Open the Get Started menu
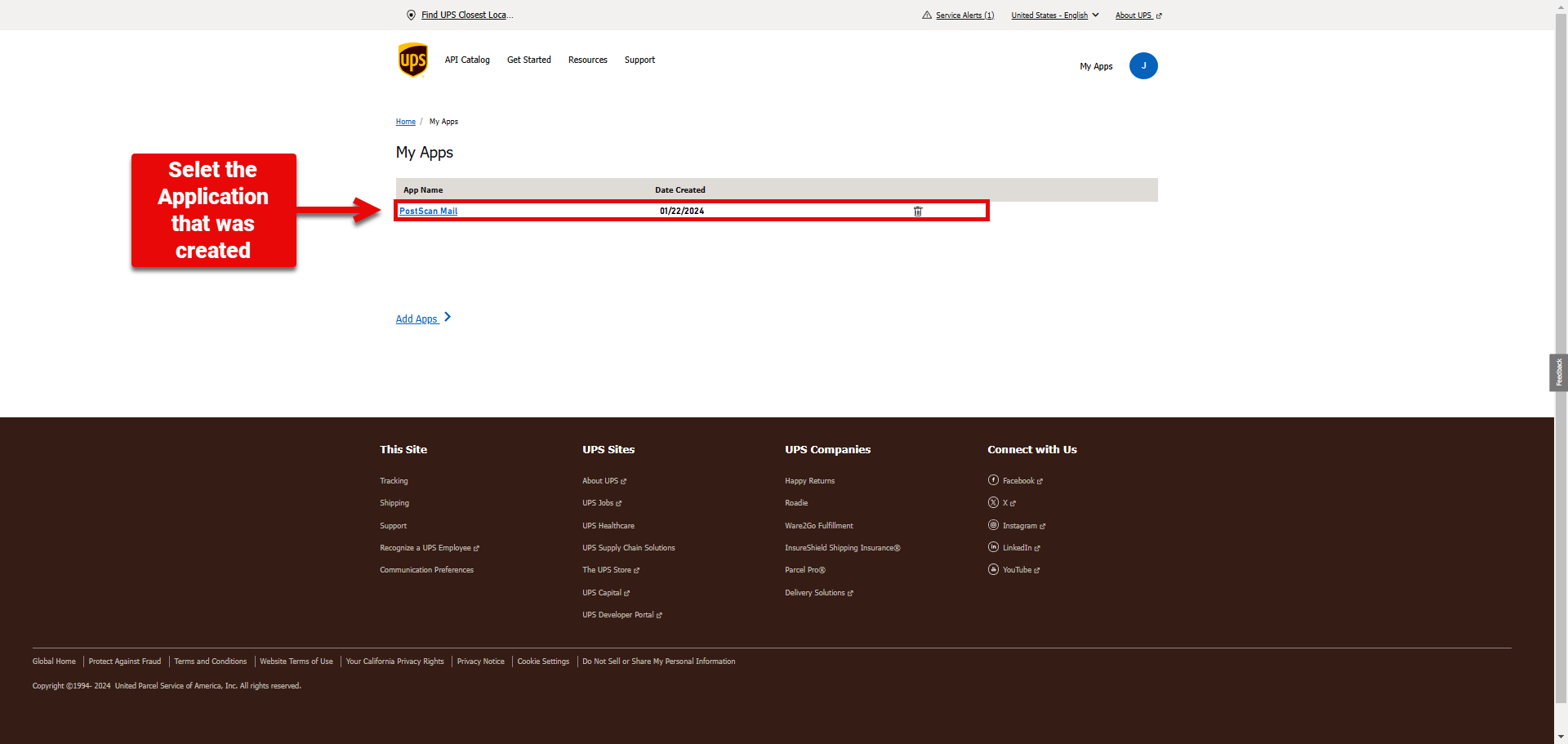 529,60
